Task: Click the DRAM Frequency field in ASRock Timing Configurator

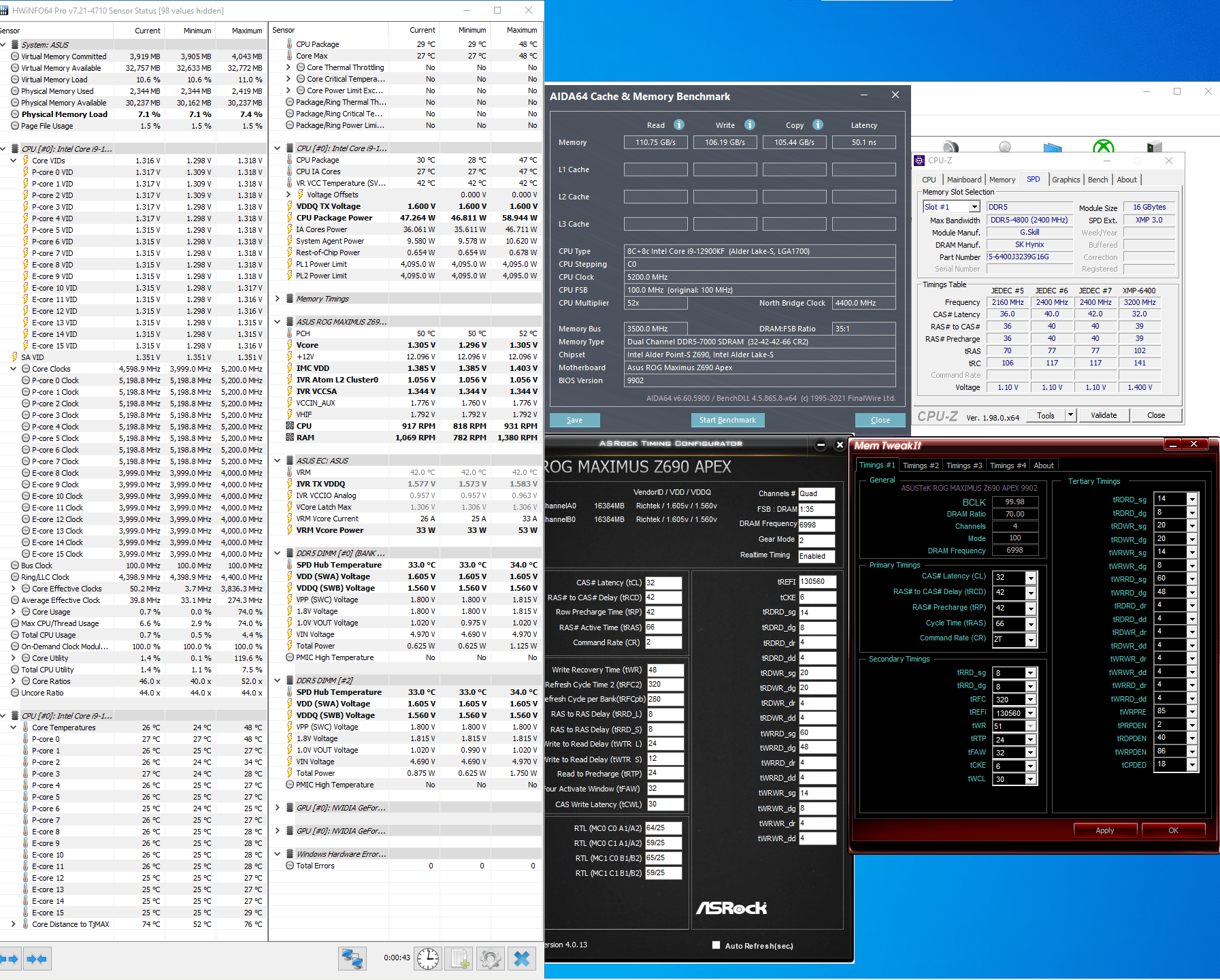Action: point(816,525)
